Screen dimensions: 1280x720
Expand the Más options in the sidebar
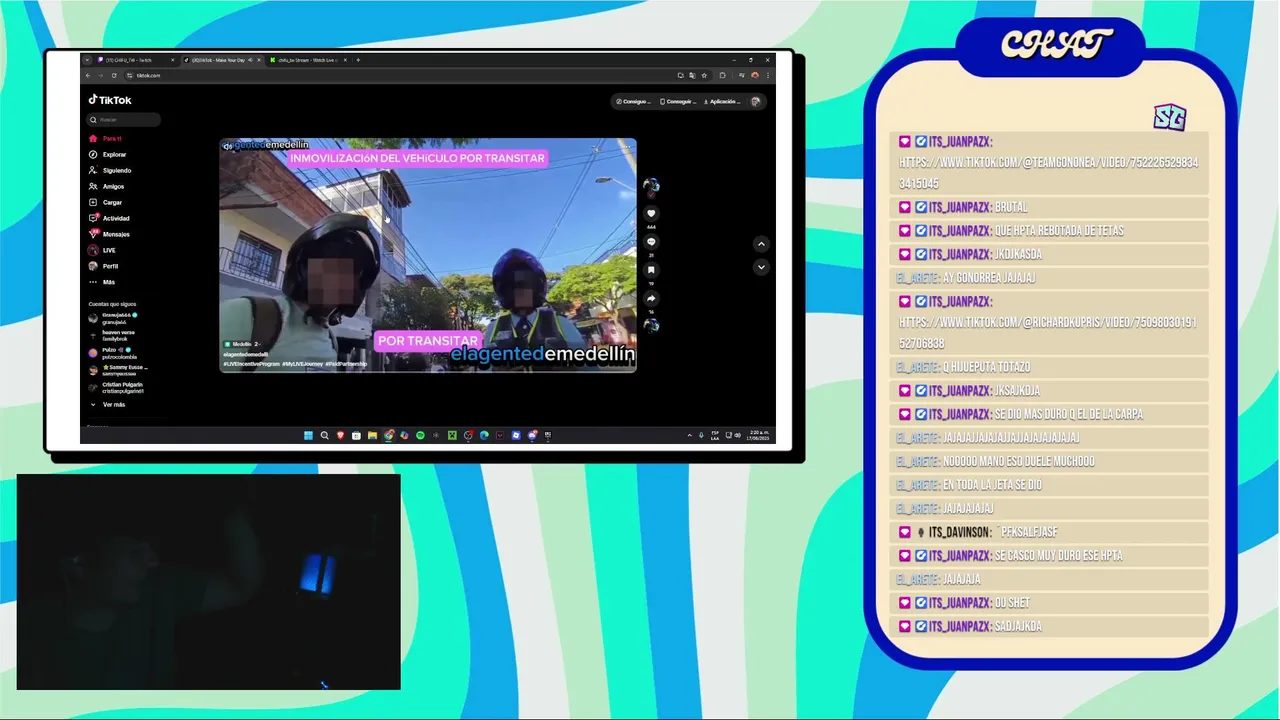click(102, 283)
